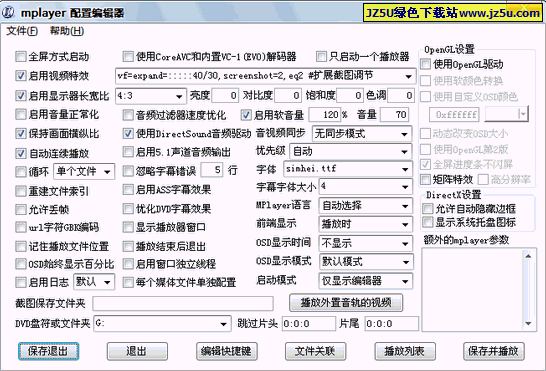Viewport: 546px width, 371px height.
Task: Enable 显示系统托盘图标 checkbox
Action: 427,222
